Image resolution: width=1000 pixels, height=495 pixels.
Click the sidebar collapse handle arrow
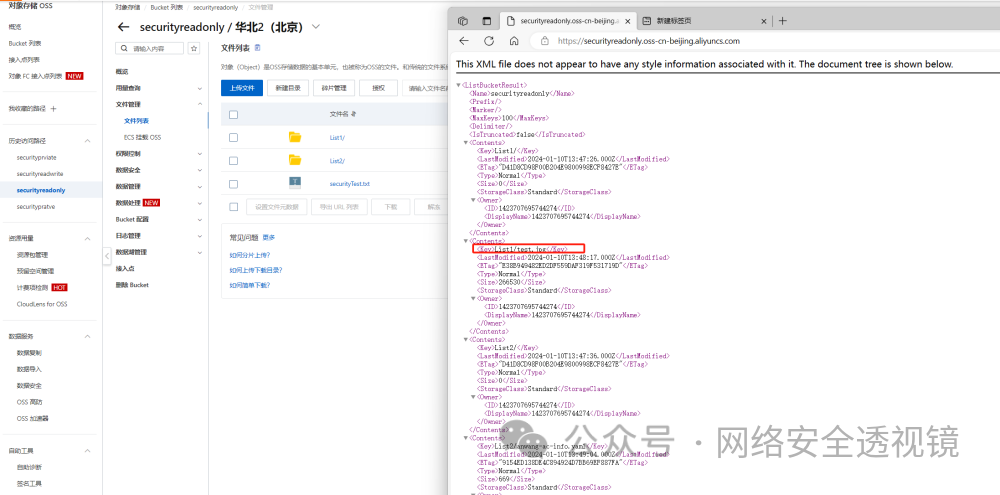click(x=107, y=255)
